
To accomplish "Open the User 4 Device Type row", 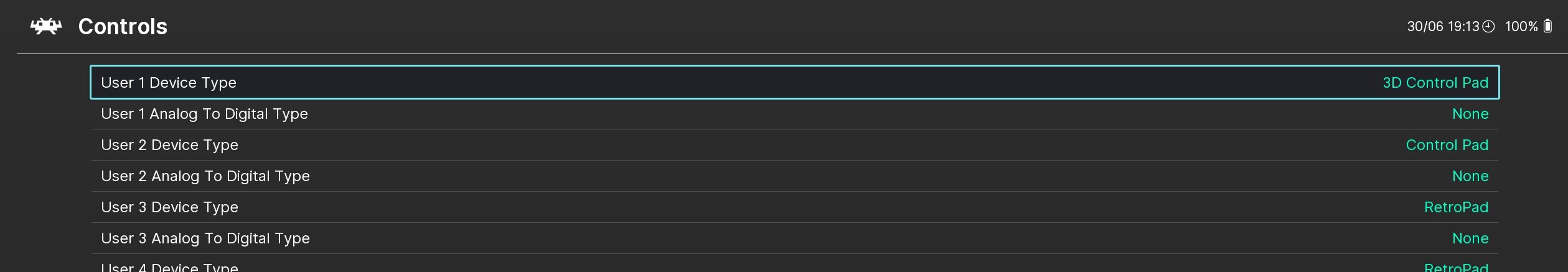I will [x=794, y=264].
